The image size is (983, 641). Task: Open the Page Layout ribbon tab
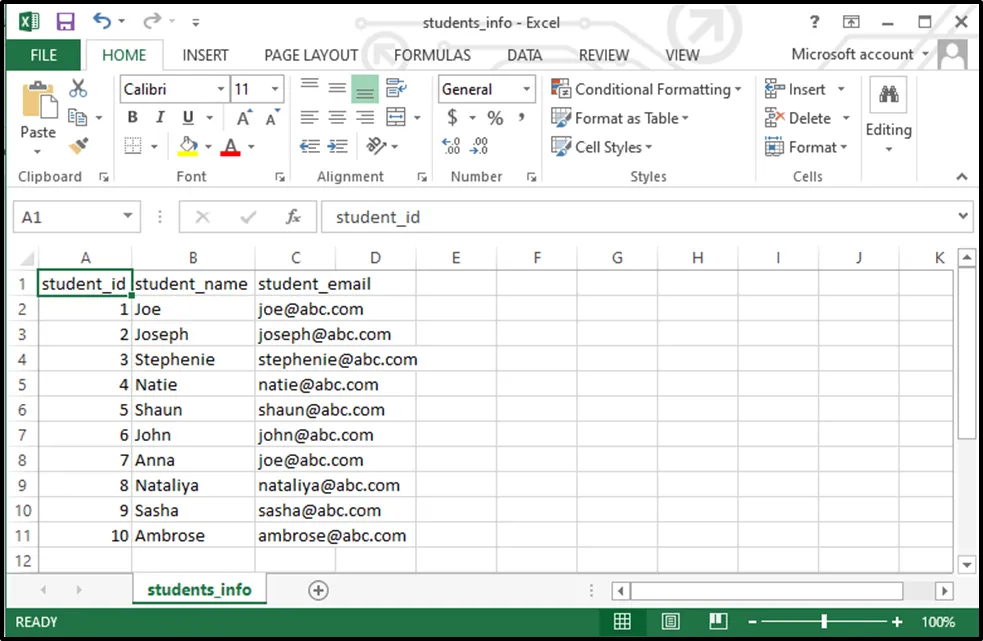tap(310, 55)
